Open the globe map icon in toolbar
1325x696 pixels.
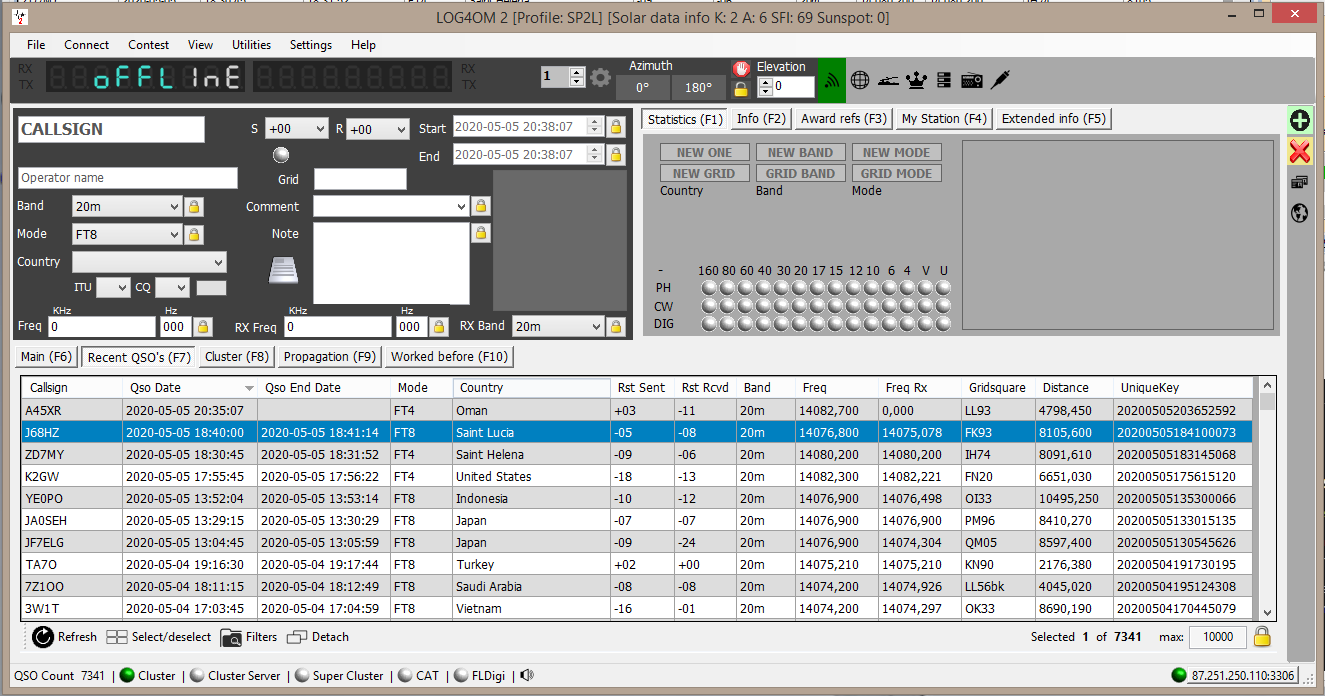tap(859, 79)
